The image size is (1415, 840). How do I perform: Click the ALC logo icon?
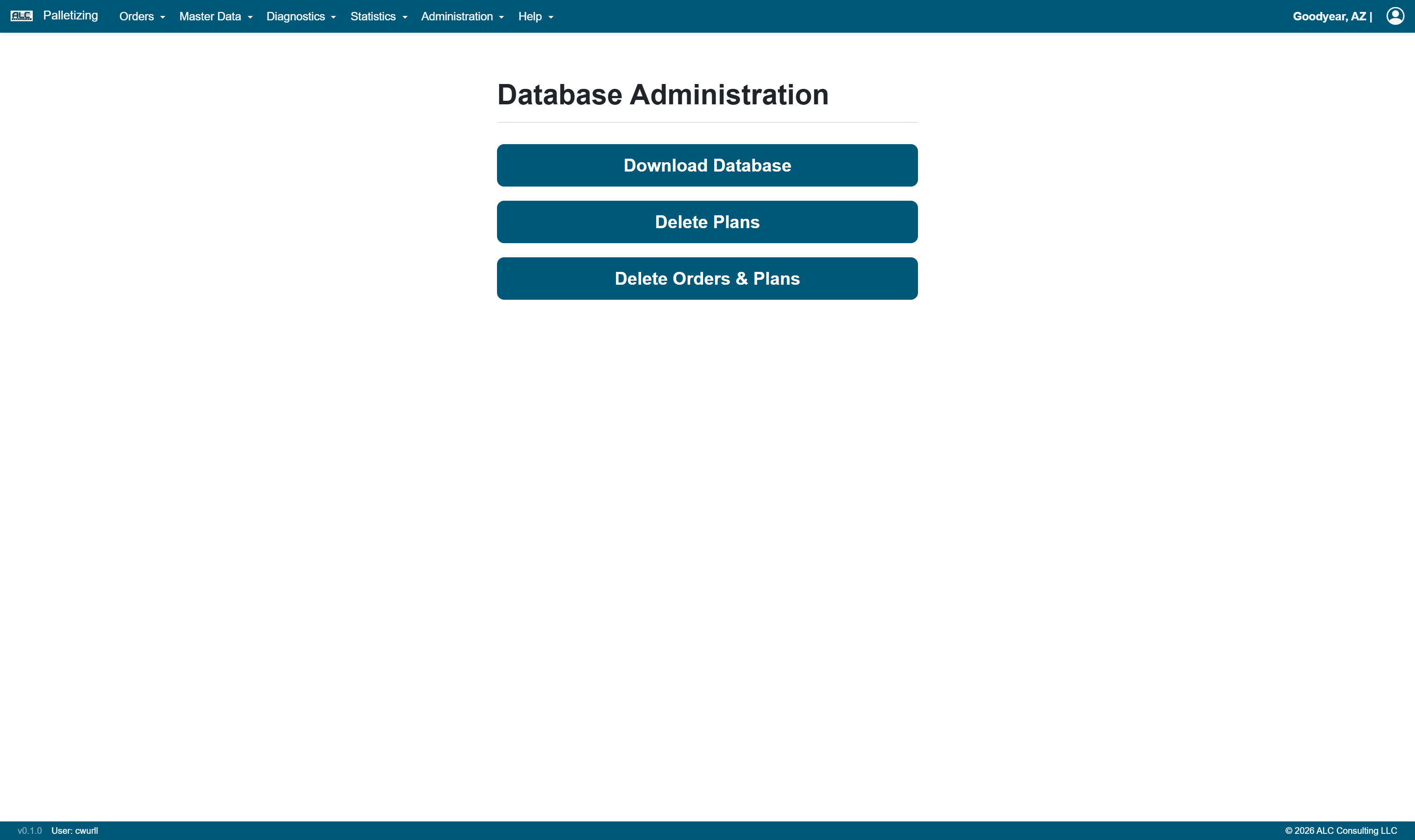(x=22, y=16)
